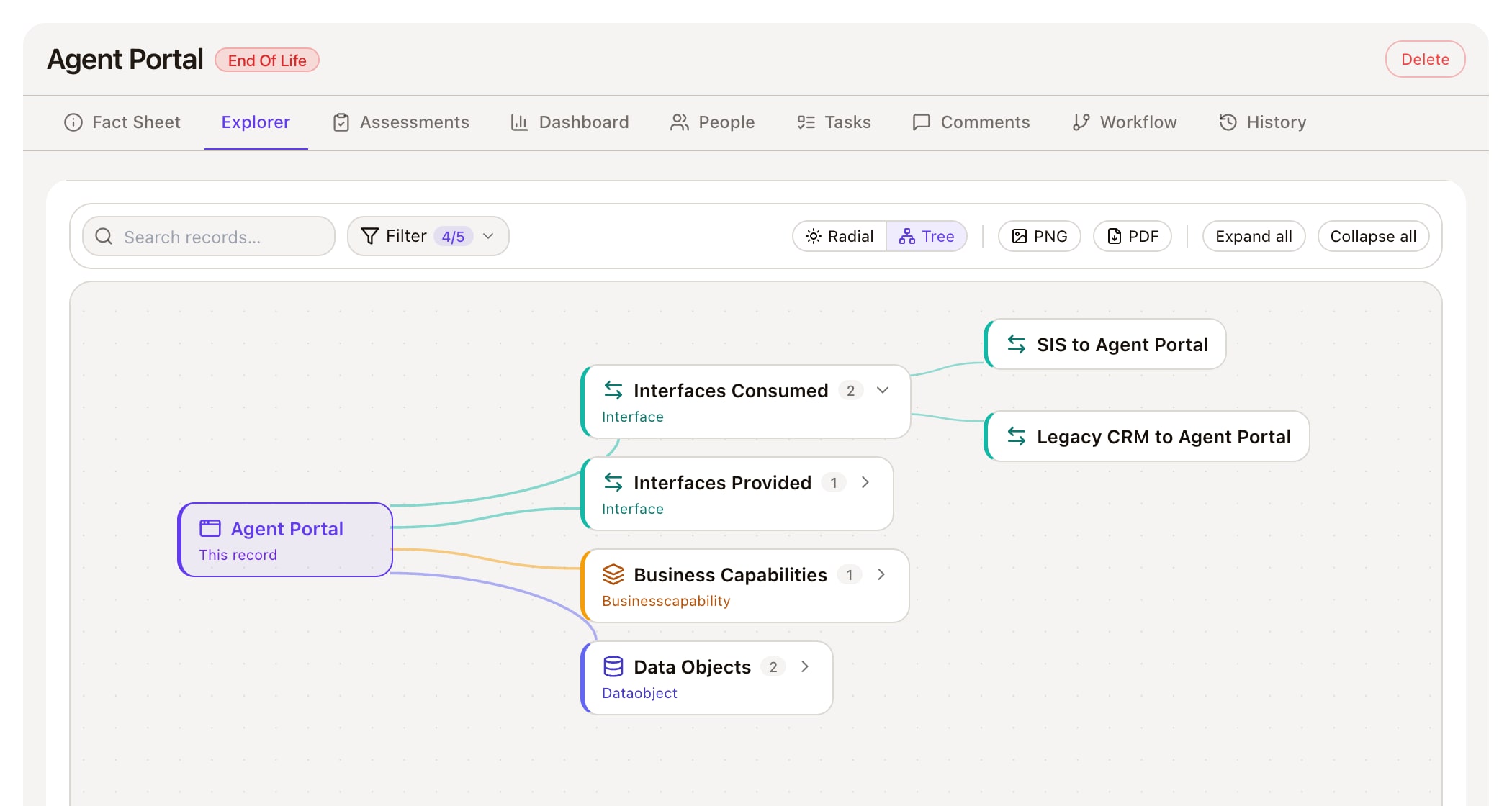1512x806 pixels.
Task: Go to the Assessments tab
Action: (x=401, y=122)
